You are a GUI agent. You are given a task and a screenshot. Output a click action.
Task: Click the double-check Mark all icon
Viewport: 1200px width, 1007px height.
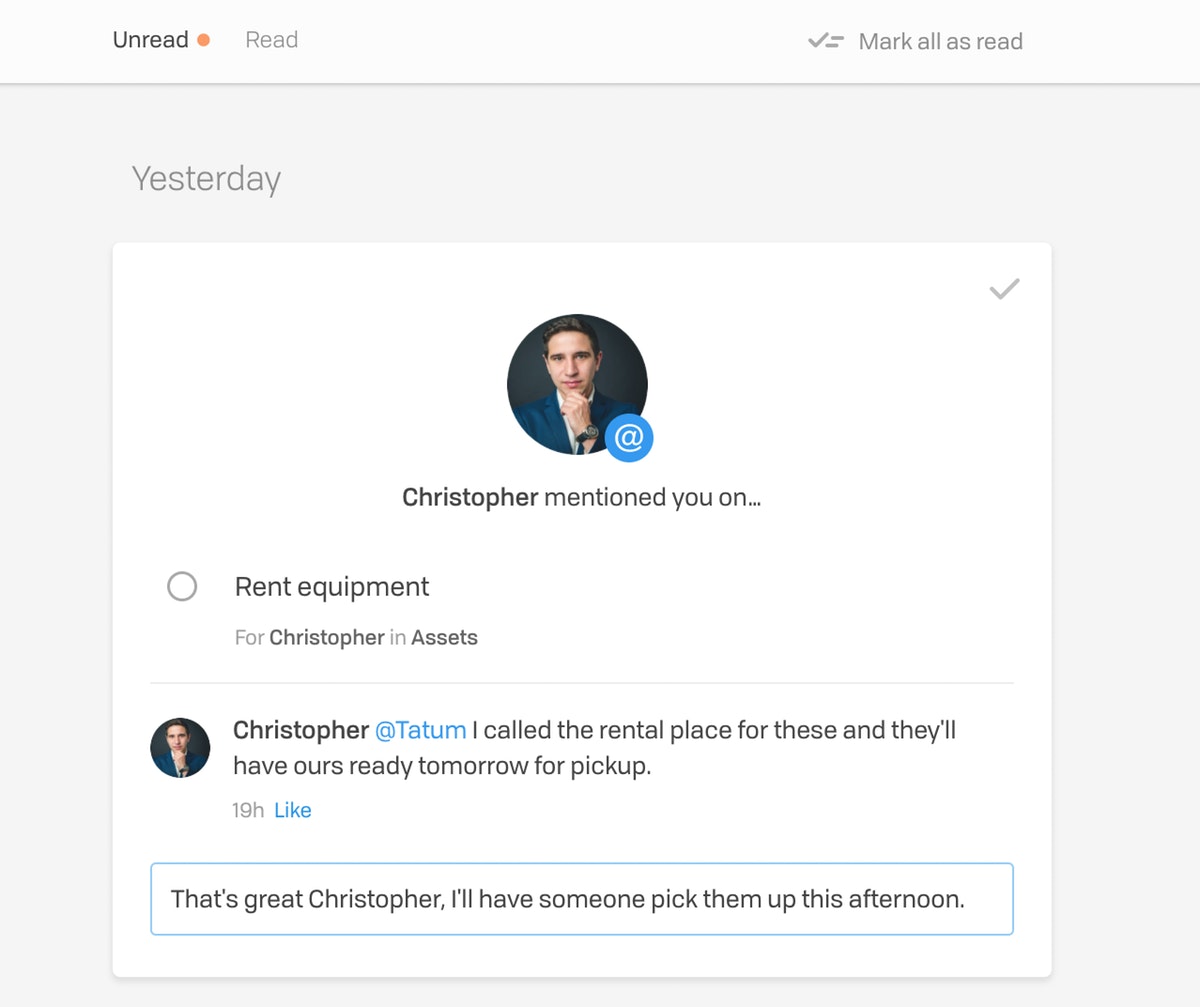pyautogui.click(x=826, y=41)
